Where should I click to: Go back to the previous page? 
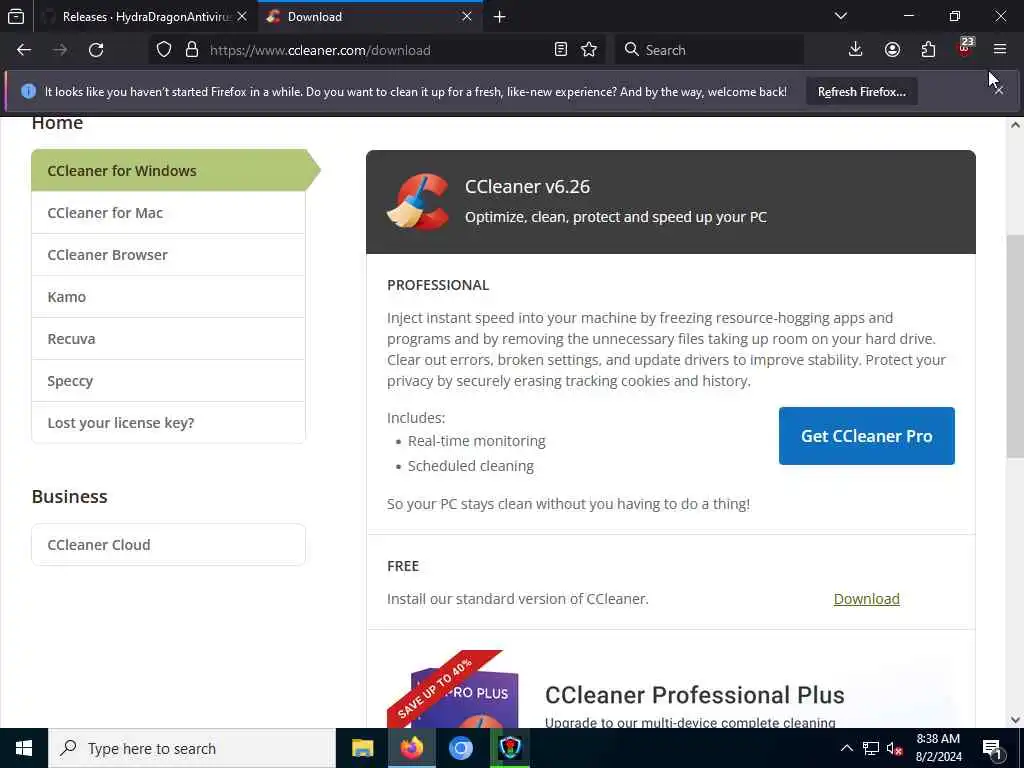click(x=24, y=50)
